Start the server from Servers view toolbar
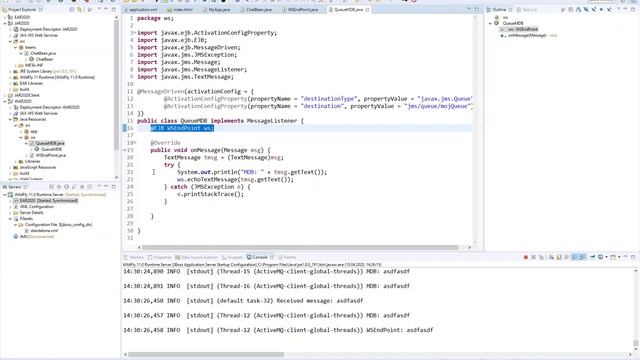This screenshot has height=360, width=640. pos(67,187)
